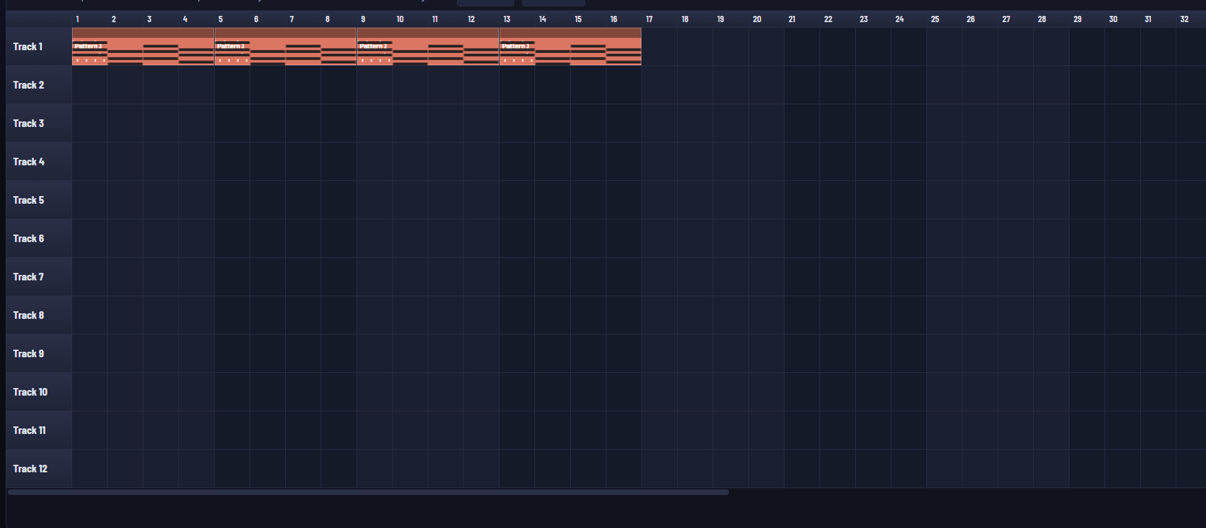This screenshot has width=1206, height=528.
Task: Select the Track 10 header
Action: tap(39, 392)
